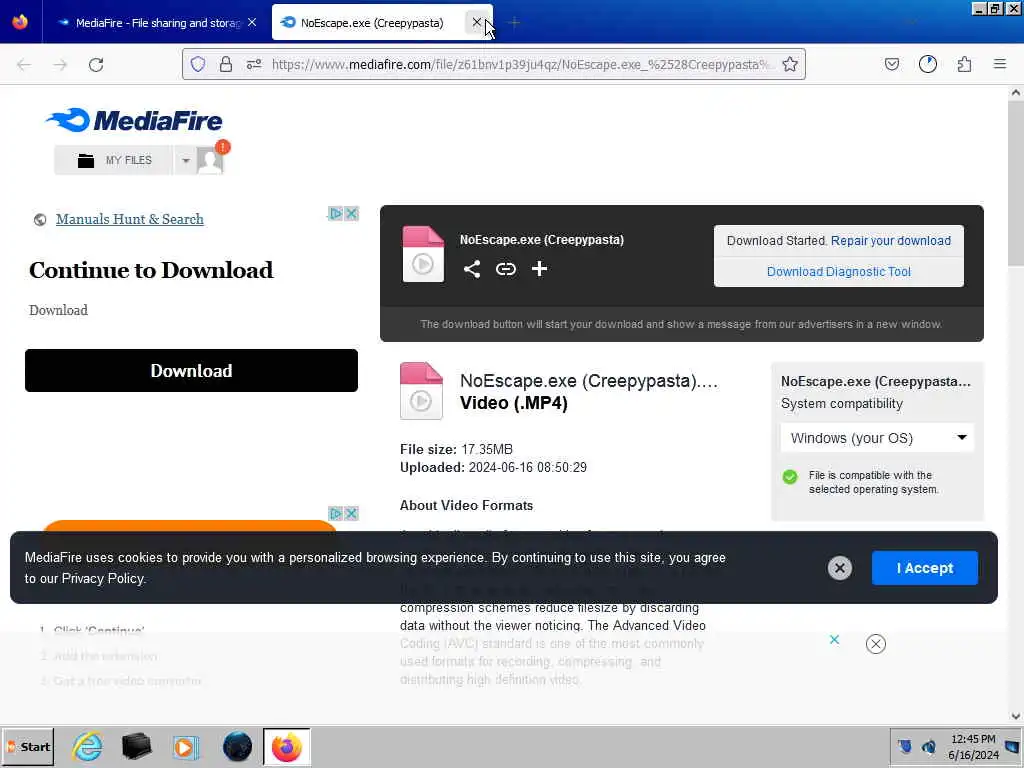This screenshot has width=1024, height=768.
Task: Open AdChoices icon on Manuals Hunt ad
Action: pyautogui.click(x=336, y=214)
